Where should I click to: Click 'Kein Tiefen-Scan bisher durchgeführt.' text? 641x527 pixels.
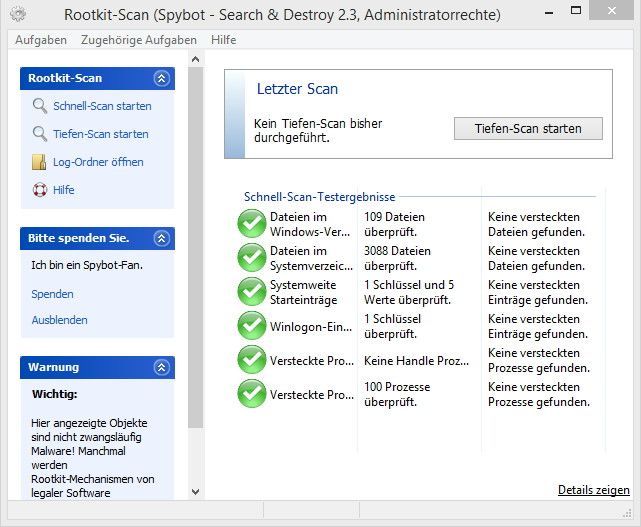[318, 130]
